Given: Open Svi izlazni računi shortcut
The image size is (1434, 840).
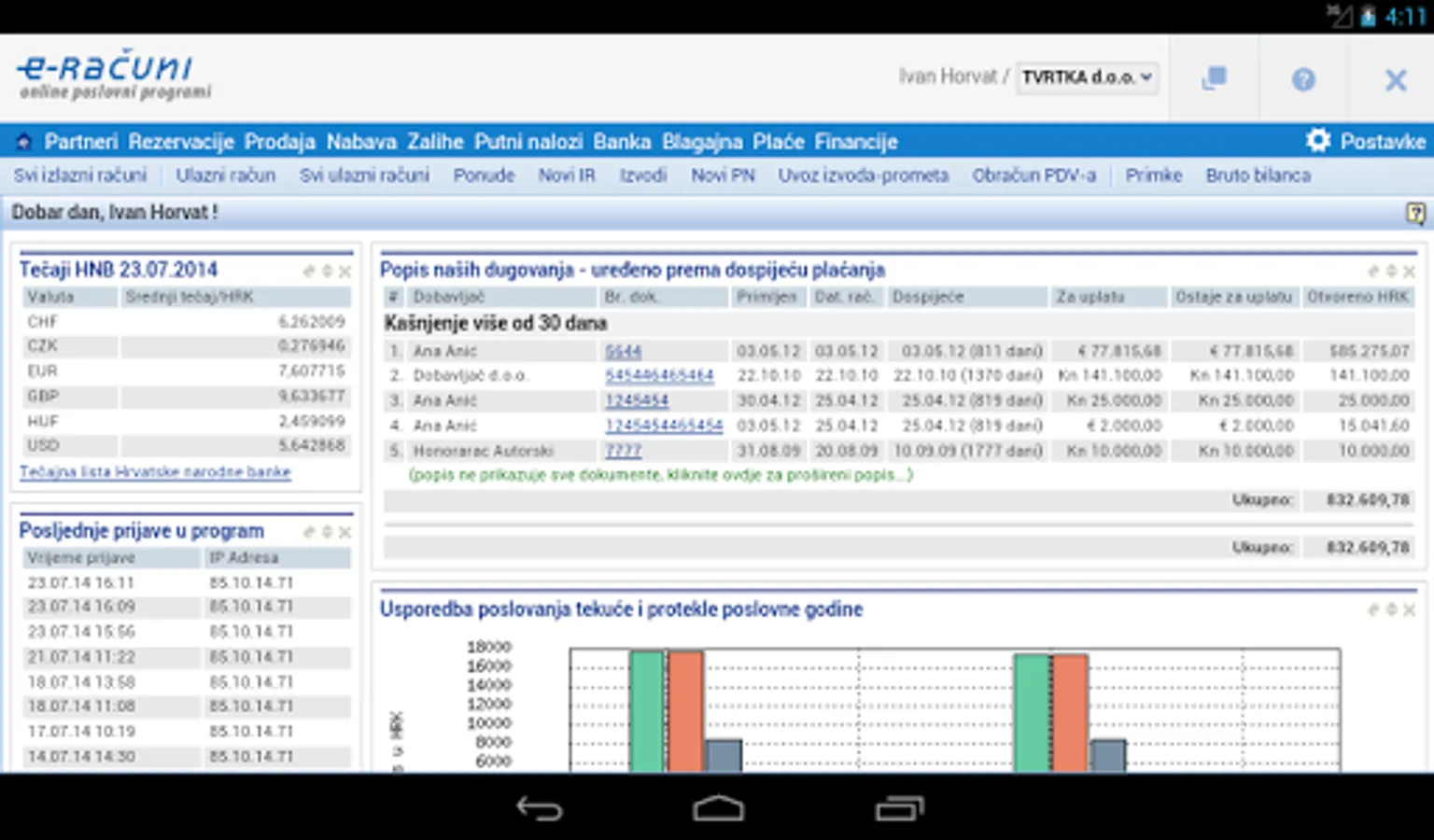Looking at the screenshot, I should click(80, 175).
